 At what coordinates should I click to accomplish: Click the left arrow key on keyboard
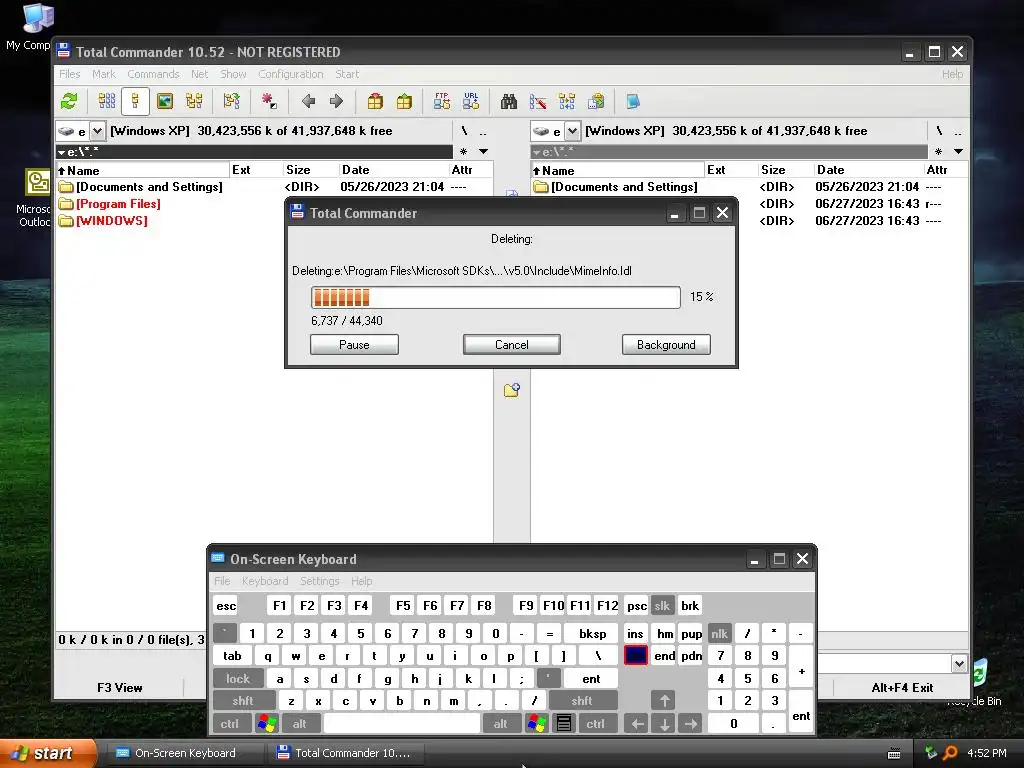pos(637,724)
